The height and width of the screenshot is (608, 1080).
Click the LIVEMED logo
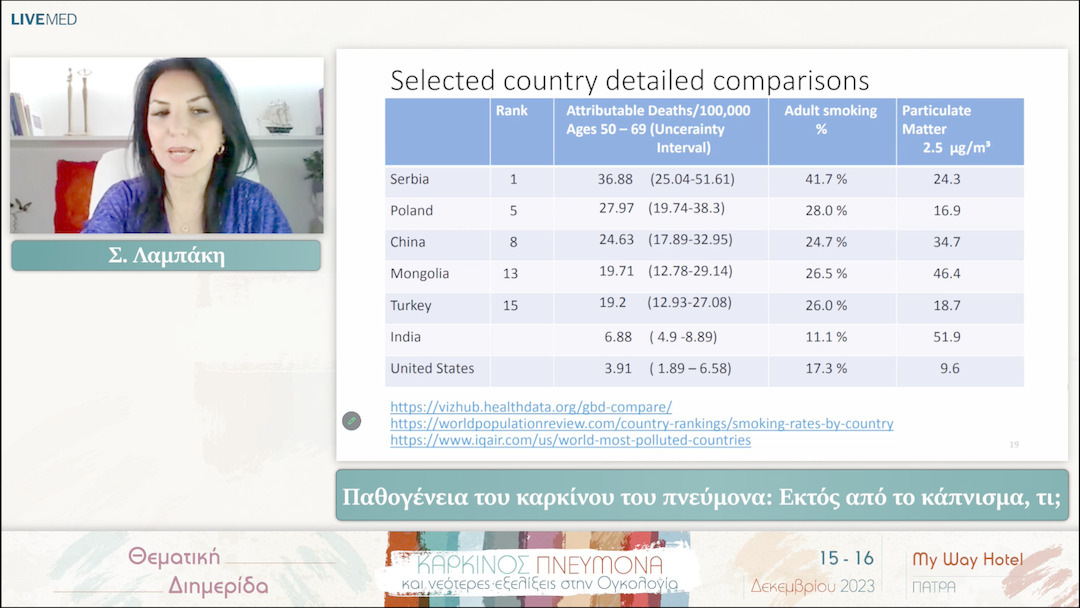[x=43, y=19]
